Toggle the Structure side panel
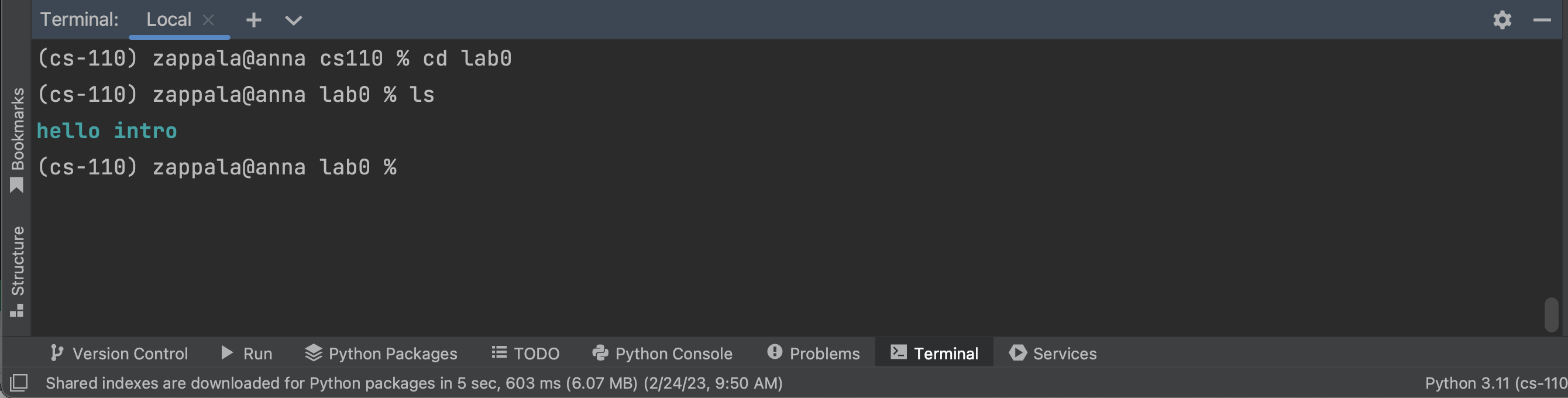1568x398 pixels. point(17,271)
